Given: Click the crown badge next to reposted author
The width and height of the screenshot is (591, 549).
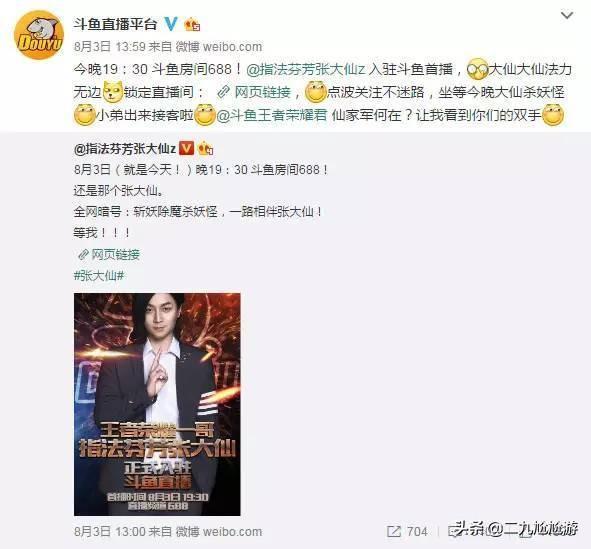Looking at the screenshot, I should click(205, 149).
